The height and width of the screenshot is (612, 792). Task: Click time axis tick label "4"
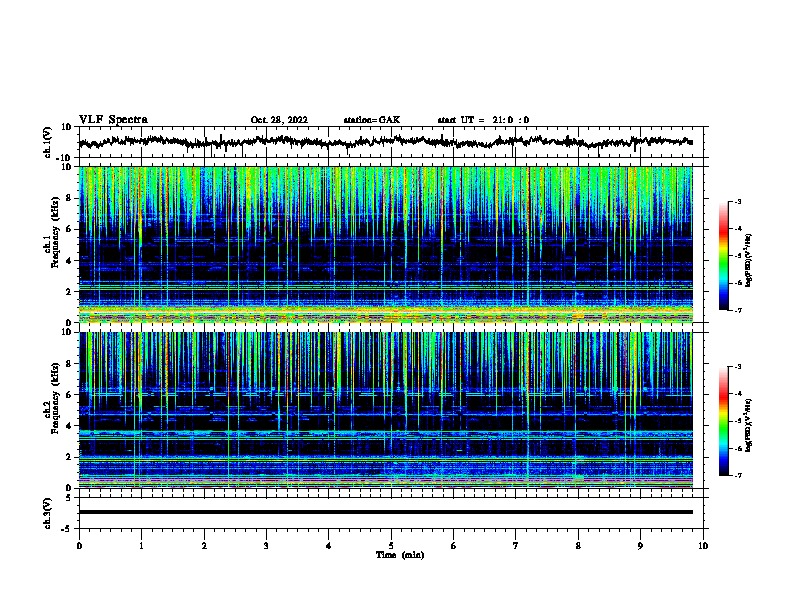329,546
